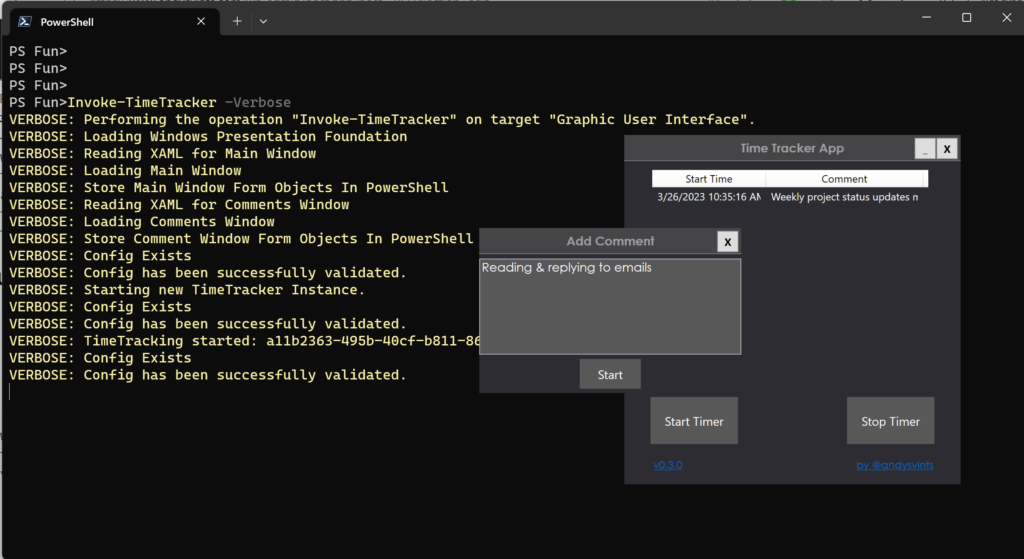Click Start in the Add Comment window

tap(610, 375)
